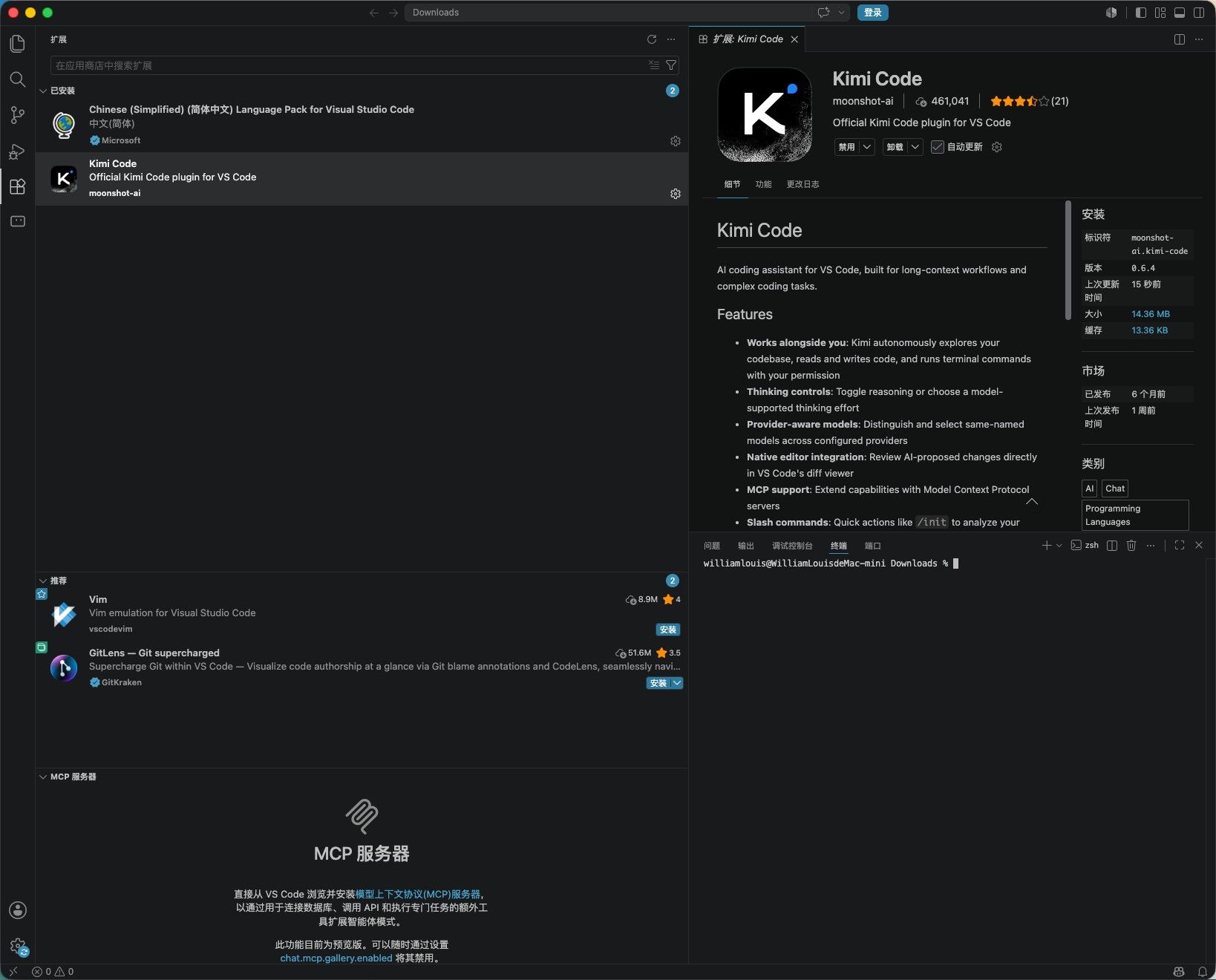Open GitLens install options dropdown
1216x980 pixels.
pyautogui.click(x=677, y=683)
